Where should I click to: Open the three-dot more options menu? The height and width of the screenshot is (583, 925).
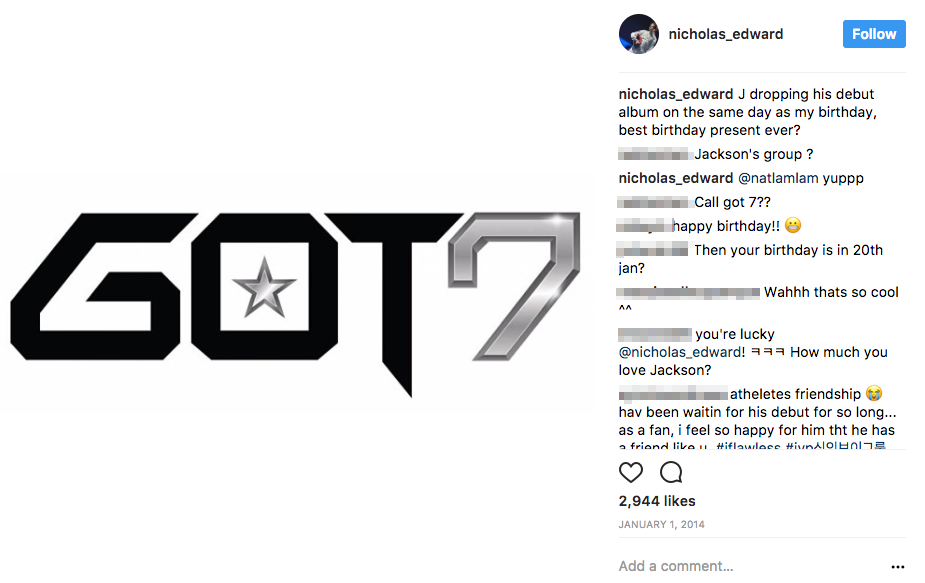[897, 566]
